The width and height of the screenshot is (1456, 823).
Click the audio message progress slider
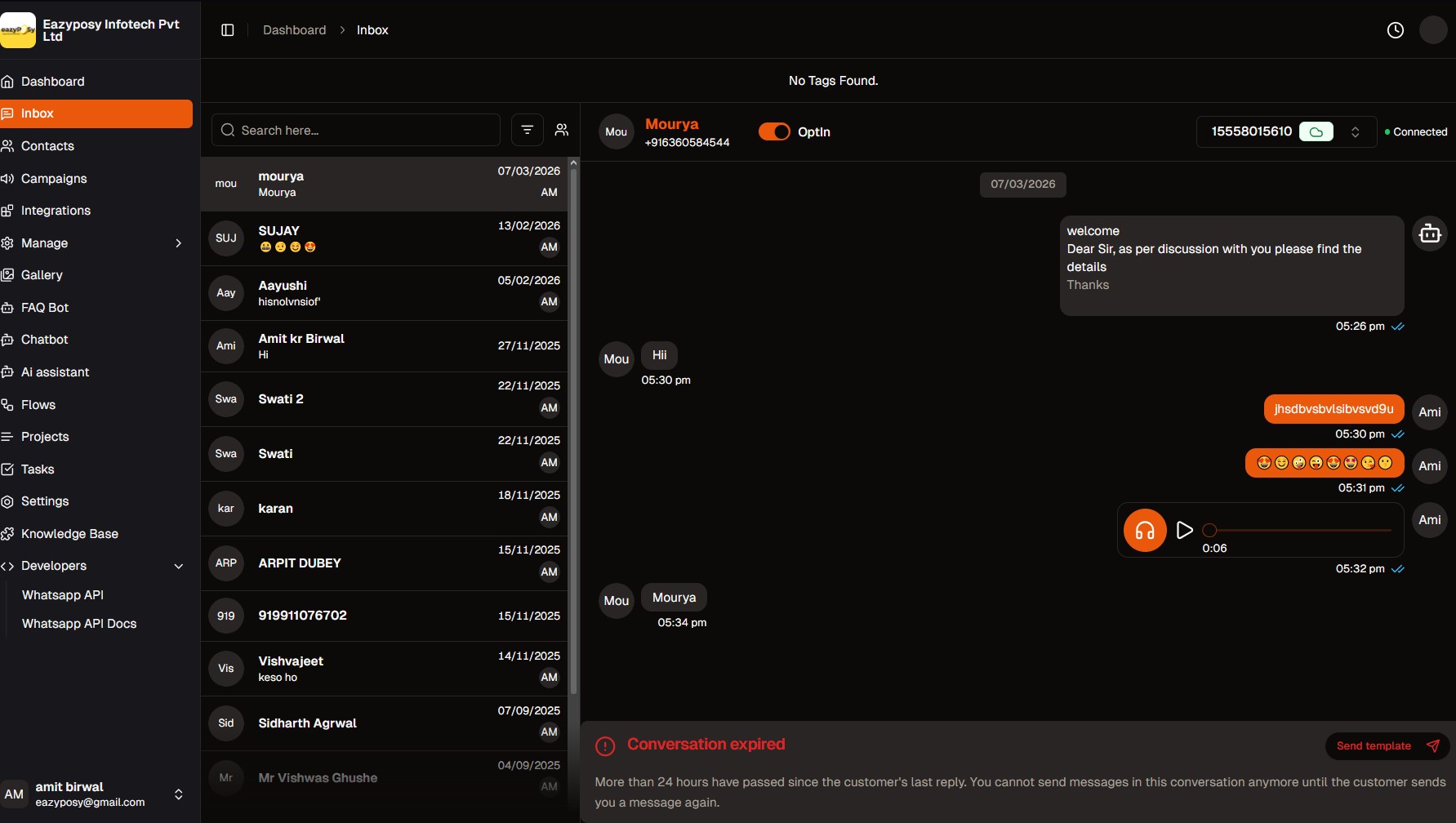pos(1300,530)
